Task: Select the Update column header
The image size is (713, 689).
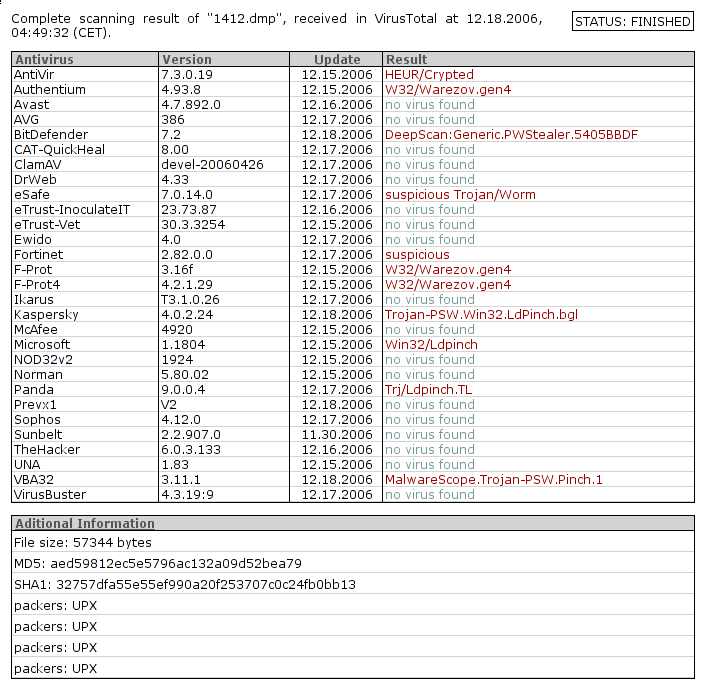Action: click(x=336, y=60)
